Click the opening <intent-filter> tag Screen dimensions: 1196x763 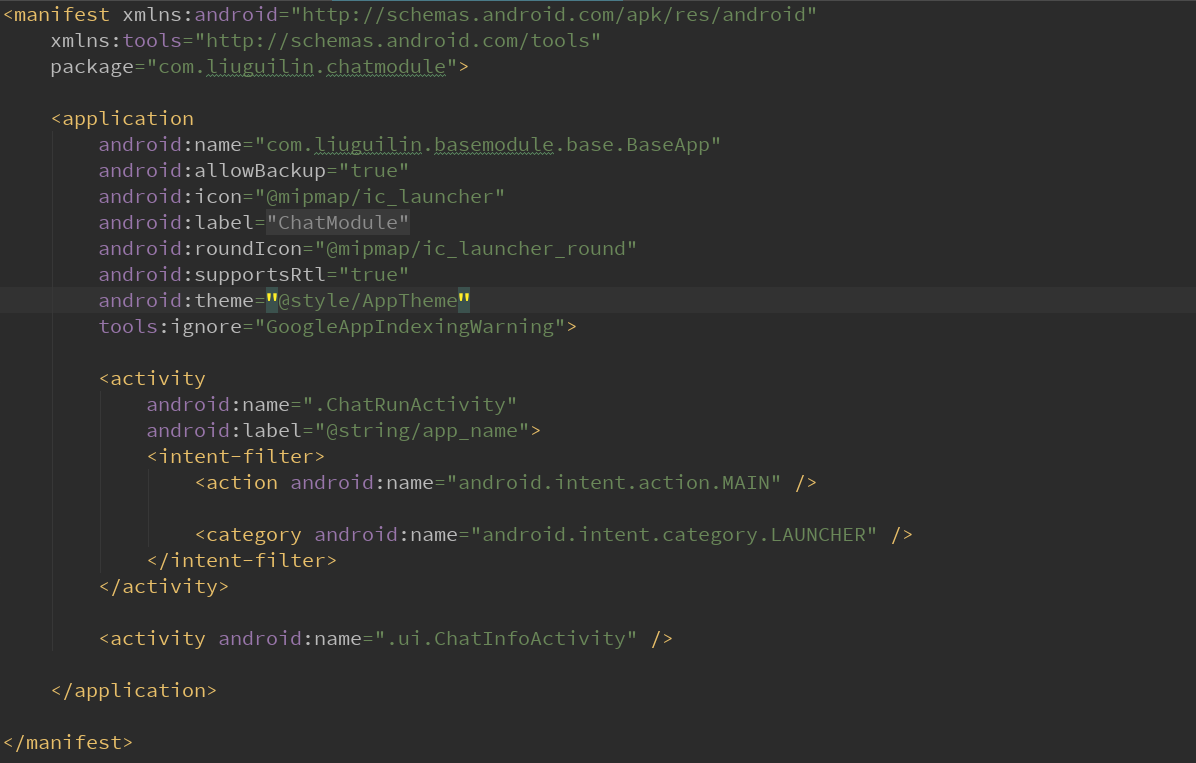(x=236, y=456)
